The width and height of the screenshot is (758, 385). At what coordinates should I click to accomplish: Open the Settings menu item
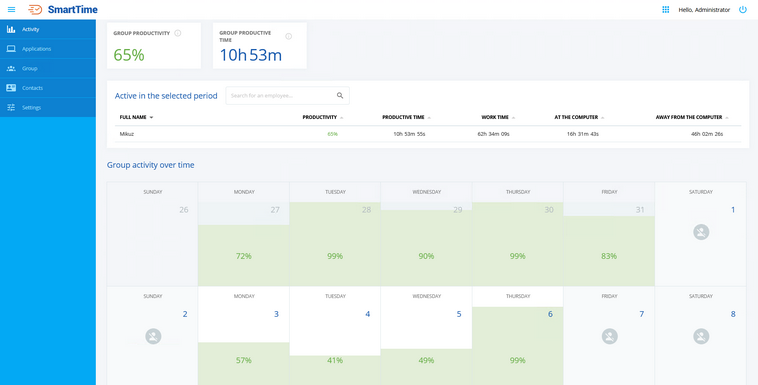pos(48,108)
